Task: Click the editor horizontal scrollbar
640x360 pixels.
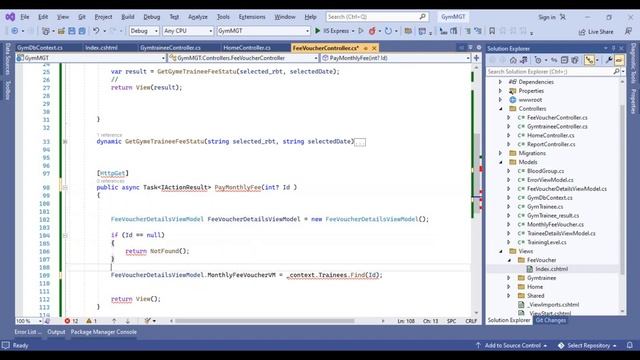Action: coord(264,321)
